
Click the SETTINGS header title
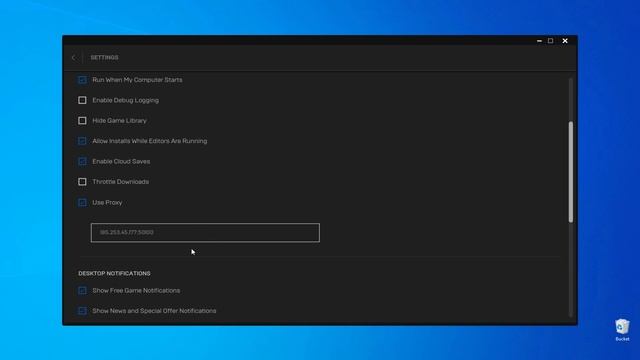pos(104,58)
